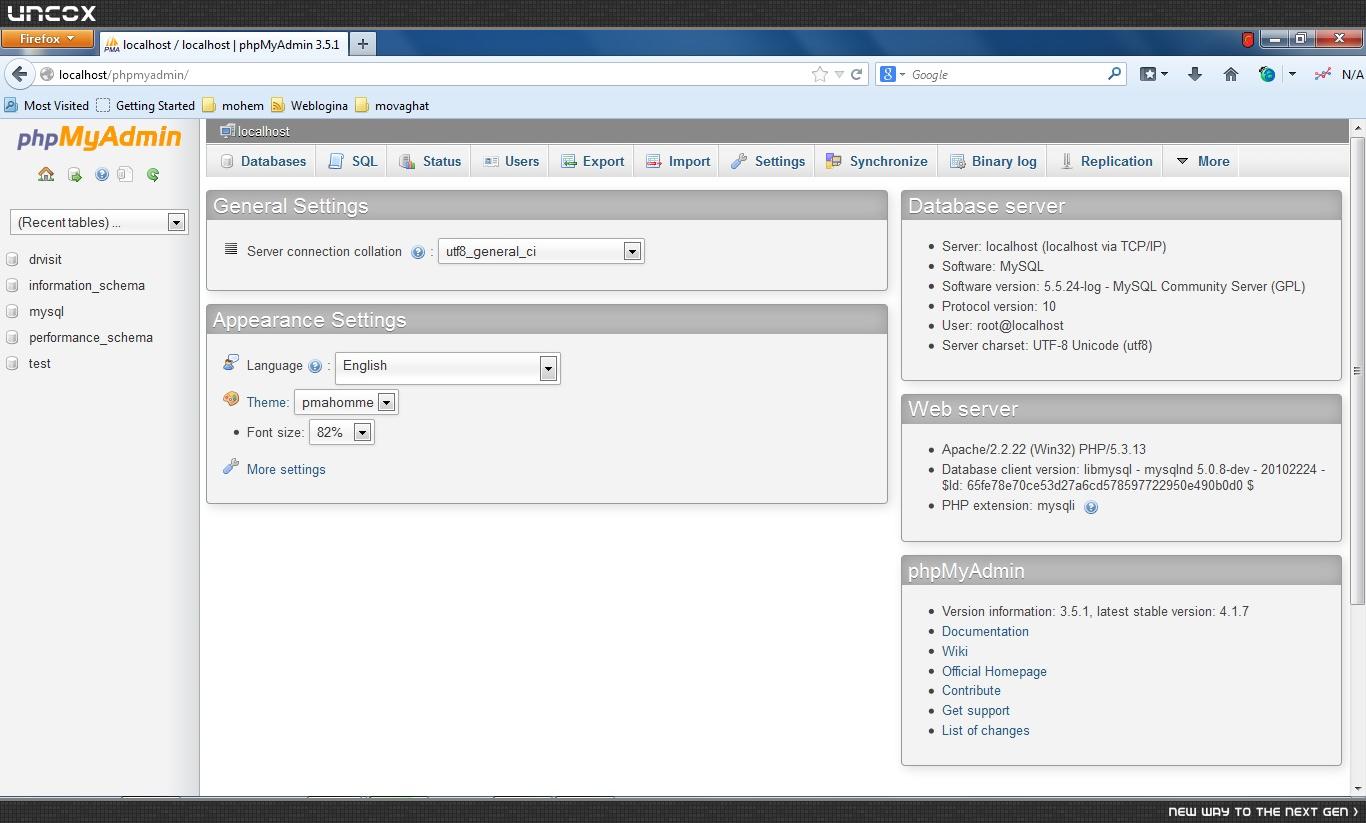The width and height of the screenshot is (1366, 823).
Task: Open the List of changes link
Action: 986,730
